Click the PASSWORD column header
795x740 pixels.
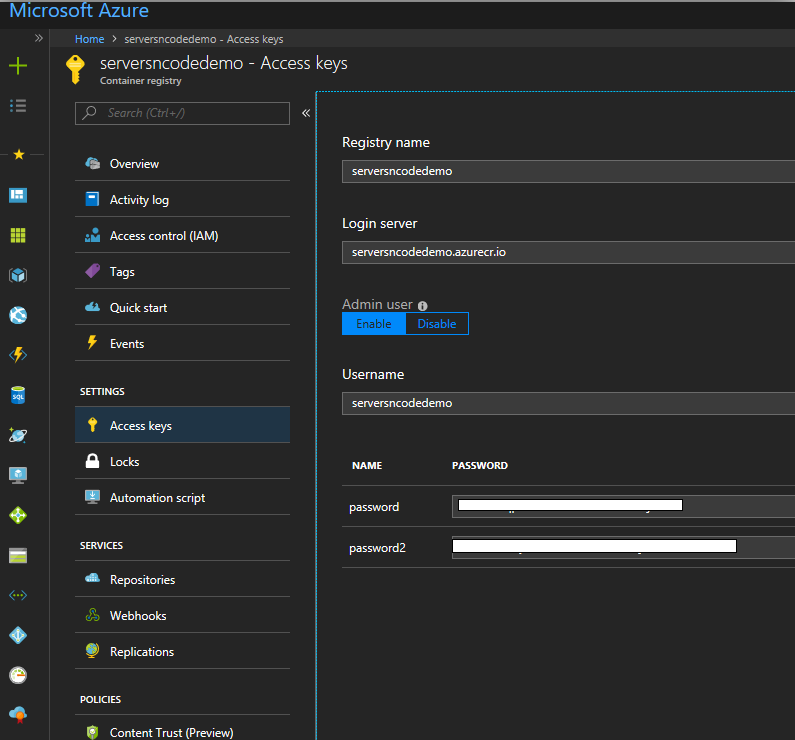pyautogui.click(x=480, y=465)
